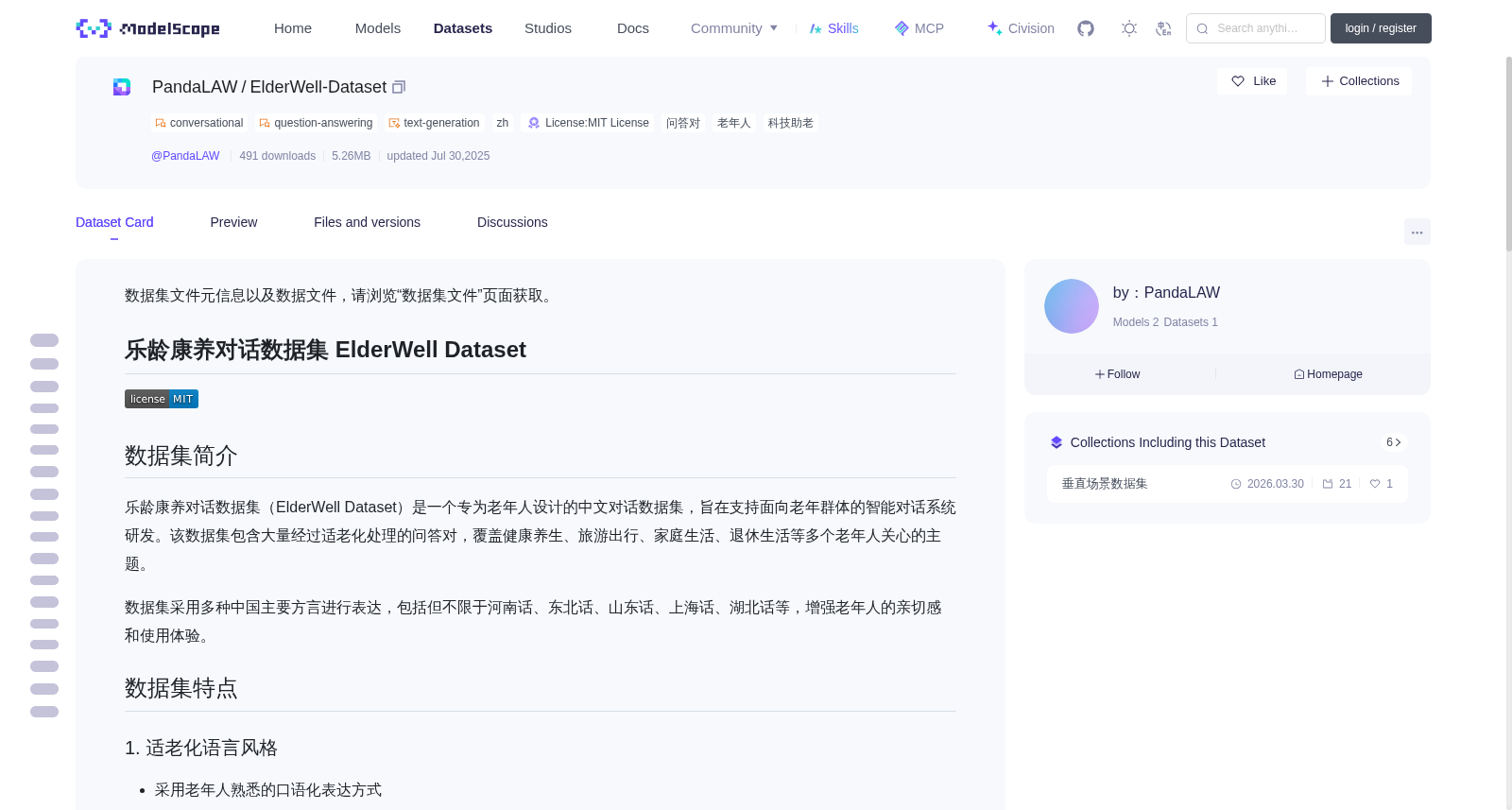Click the Datasets 1 count text
The height and width of the screenshot is (810, 1512).
(x=1191, y=322)
